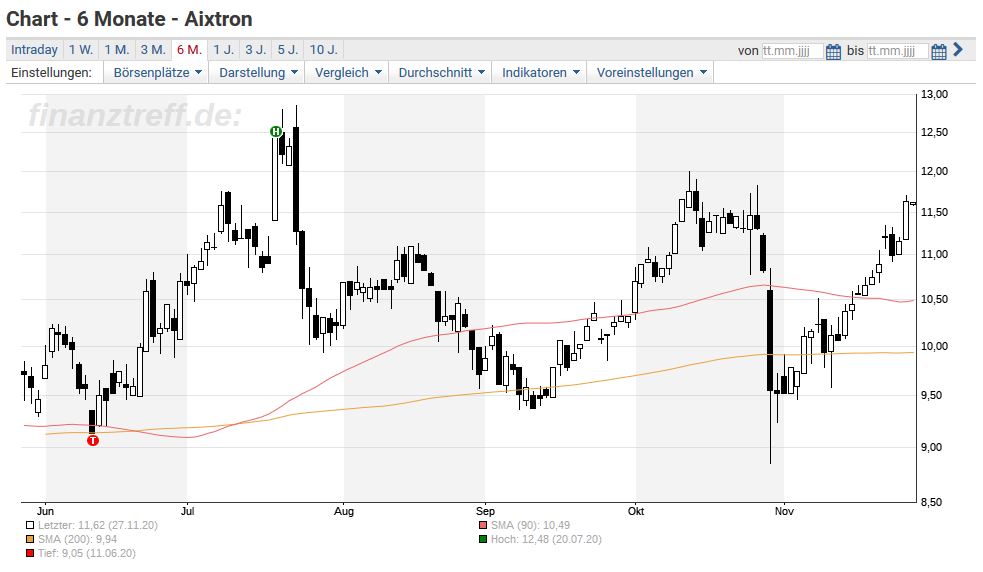Click the 'Jul' month axis label
983x572 pixels.
click(x=187, y=511)
